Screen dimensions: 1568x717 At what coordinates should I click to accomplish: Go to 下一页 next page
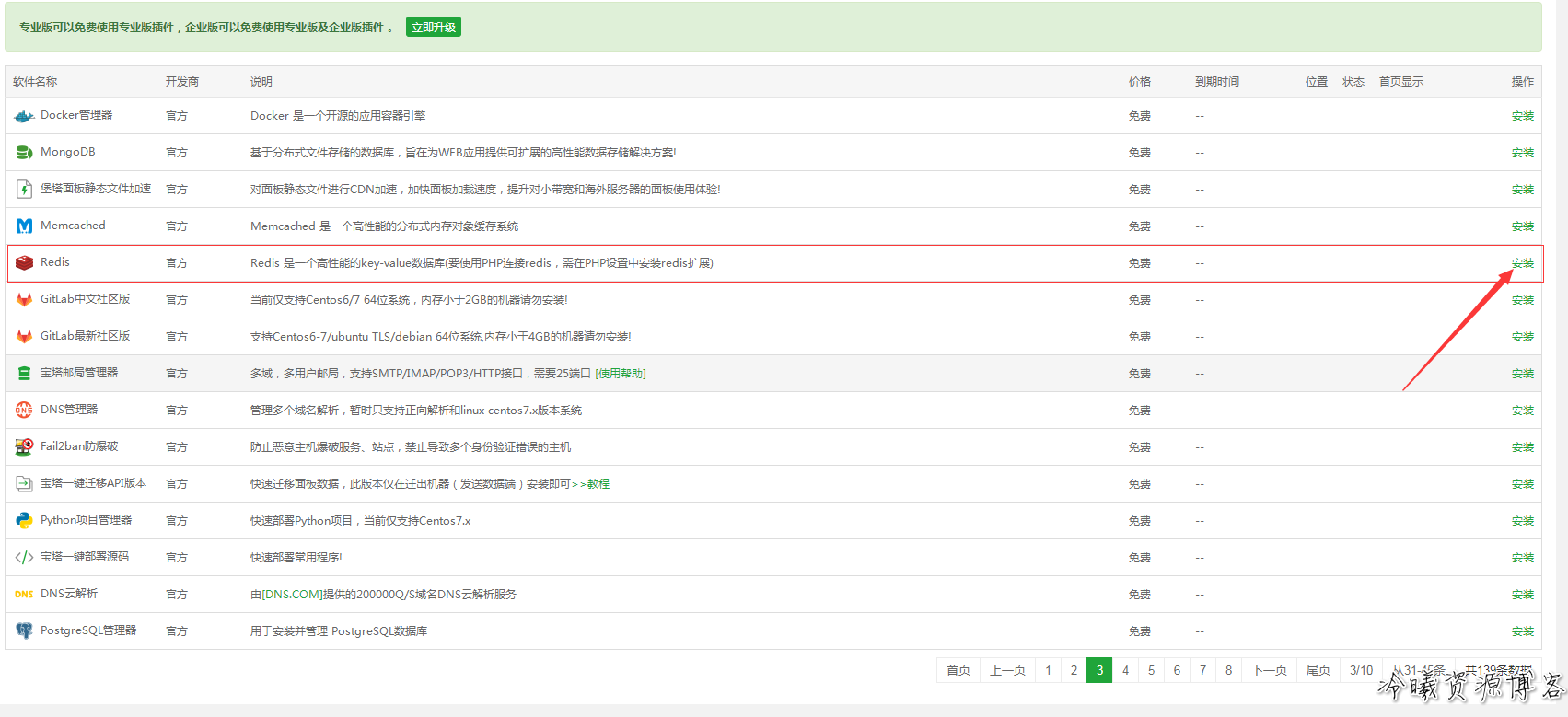pyautogui.click(x=1269, y=670)
